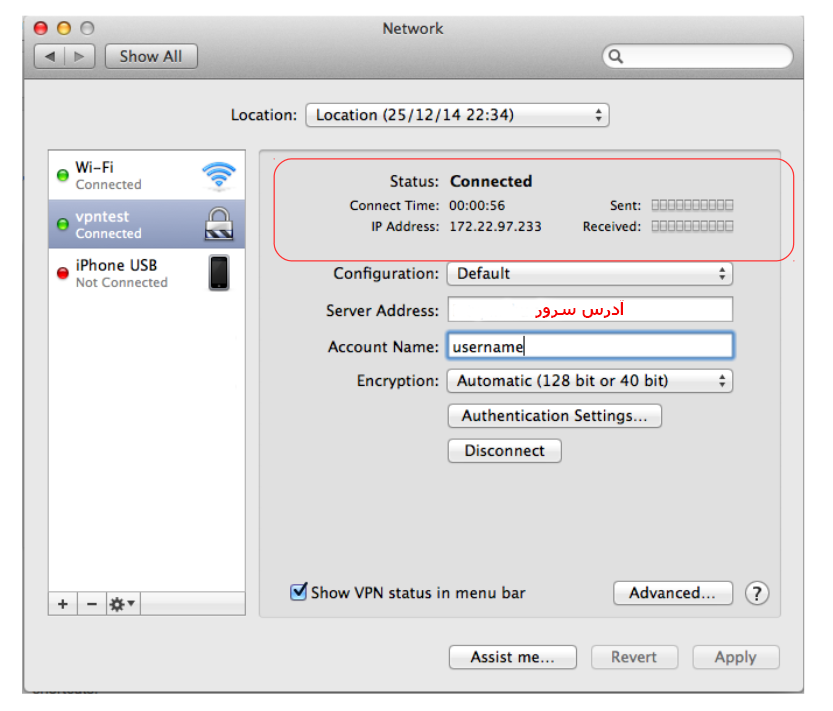Click the Advanced… button
This screenshot has width=833, height=711.
coord(672,593)
